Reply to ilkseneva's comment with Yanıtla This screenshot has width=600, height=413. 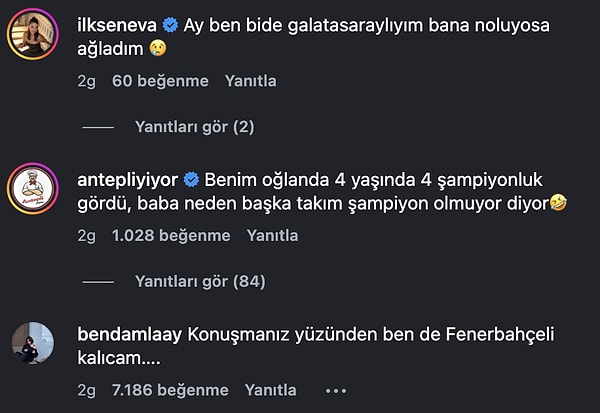point(251,81)
